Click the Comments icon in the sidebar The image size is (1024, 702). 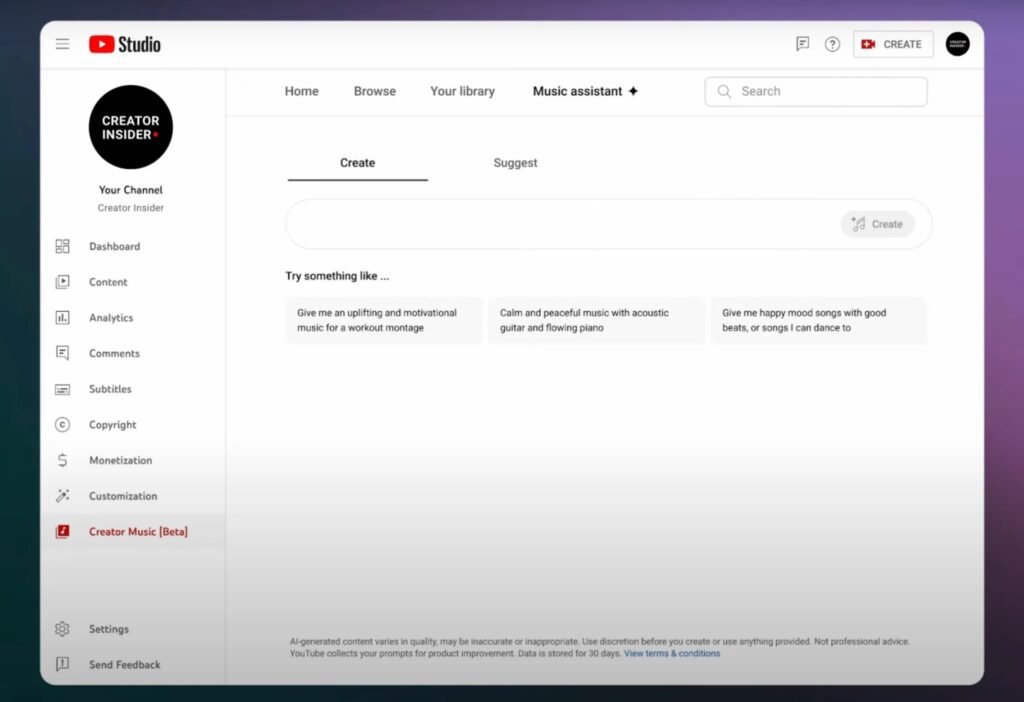tap(62, 353)
